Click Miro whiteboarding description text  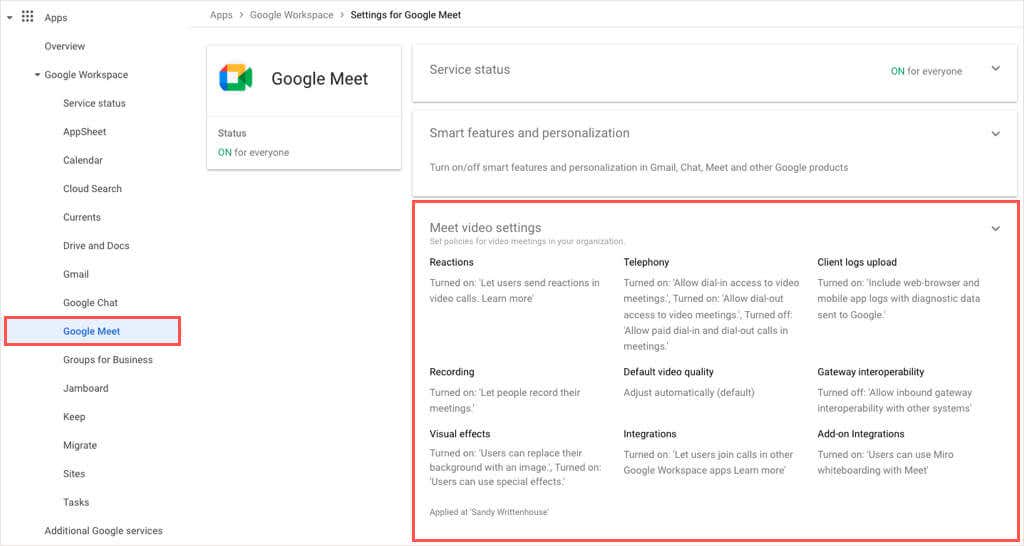[x=886, y=462]
